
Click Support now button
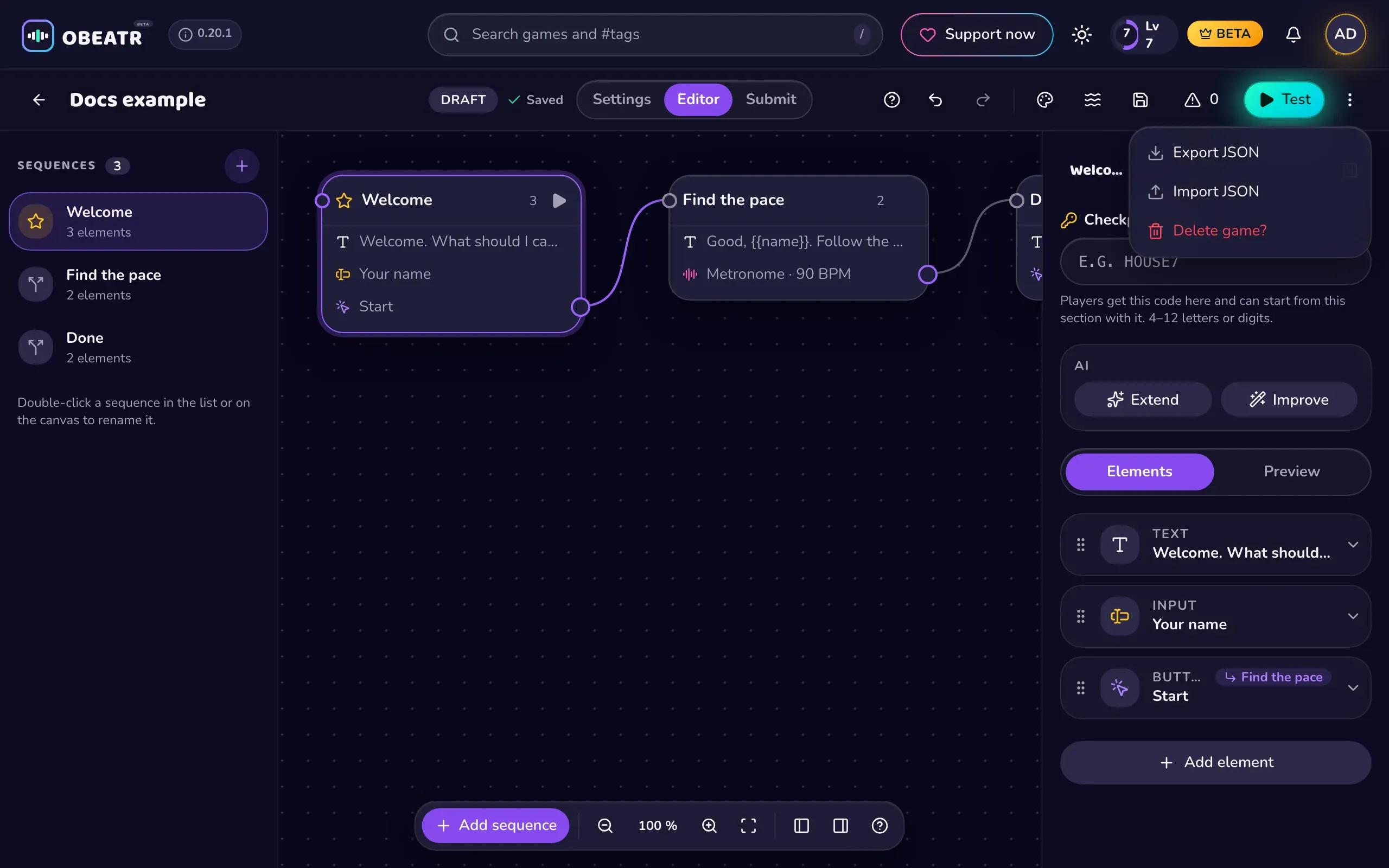pyautogui.click(x=977, y=34)
